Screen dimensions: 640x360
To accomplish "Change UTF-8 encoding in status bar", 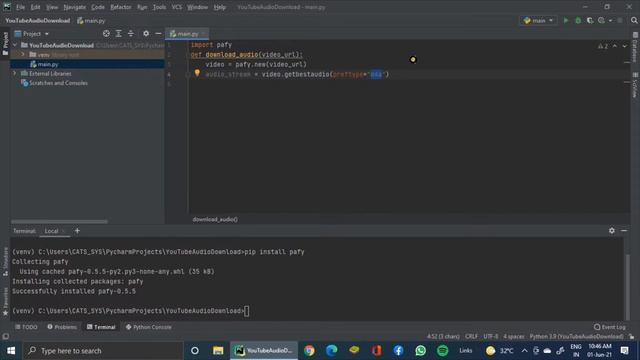I will (491, 336).
